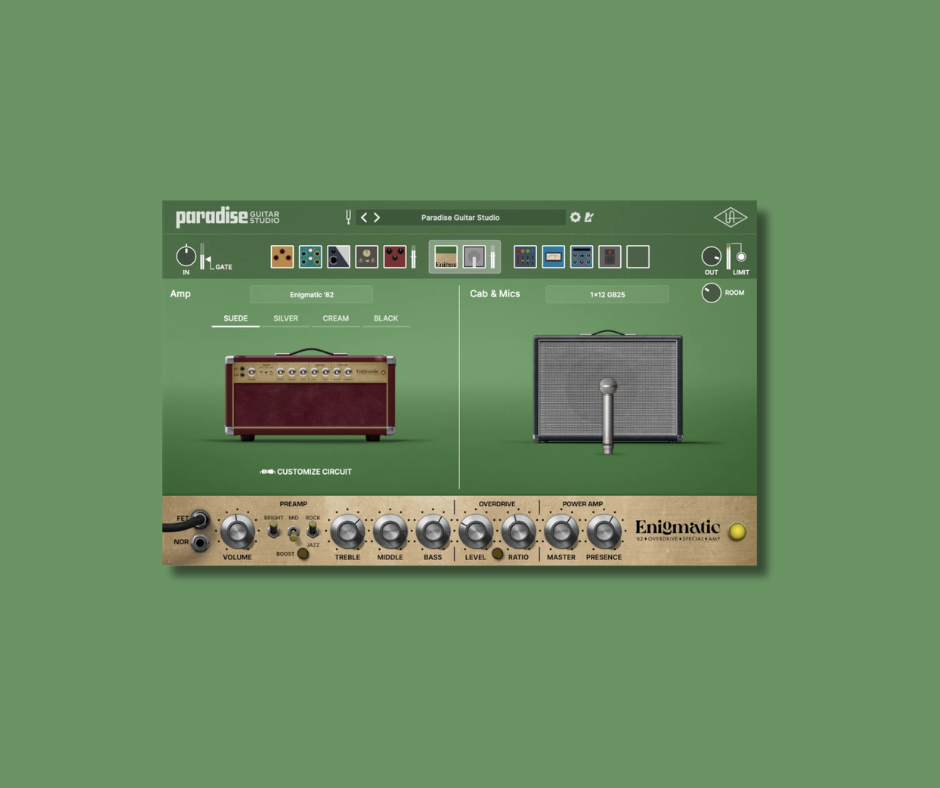Select the CREAM amp finish tab
940x788 pixels.
point(336,318)
